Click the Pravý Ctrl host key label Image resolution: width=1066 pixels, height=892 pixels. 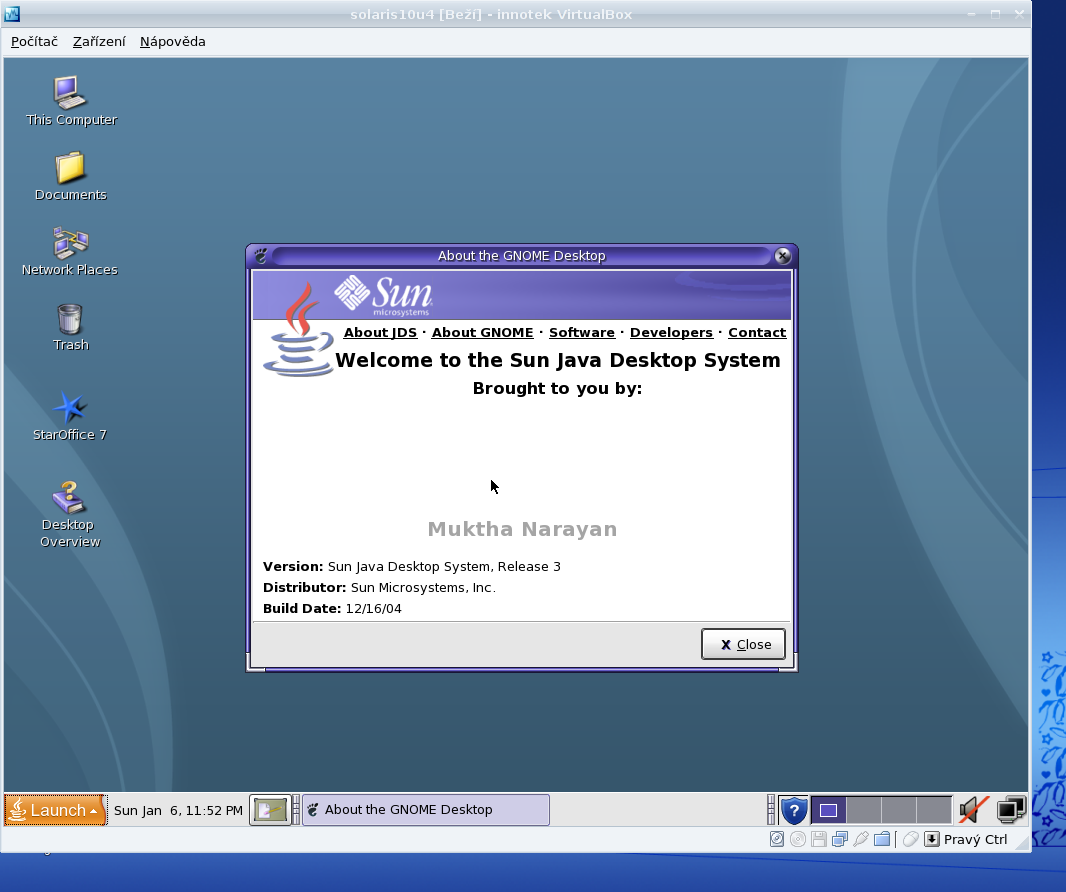tap(976, 840)
